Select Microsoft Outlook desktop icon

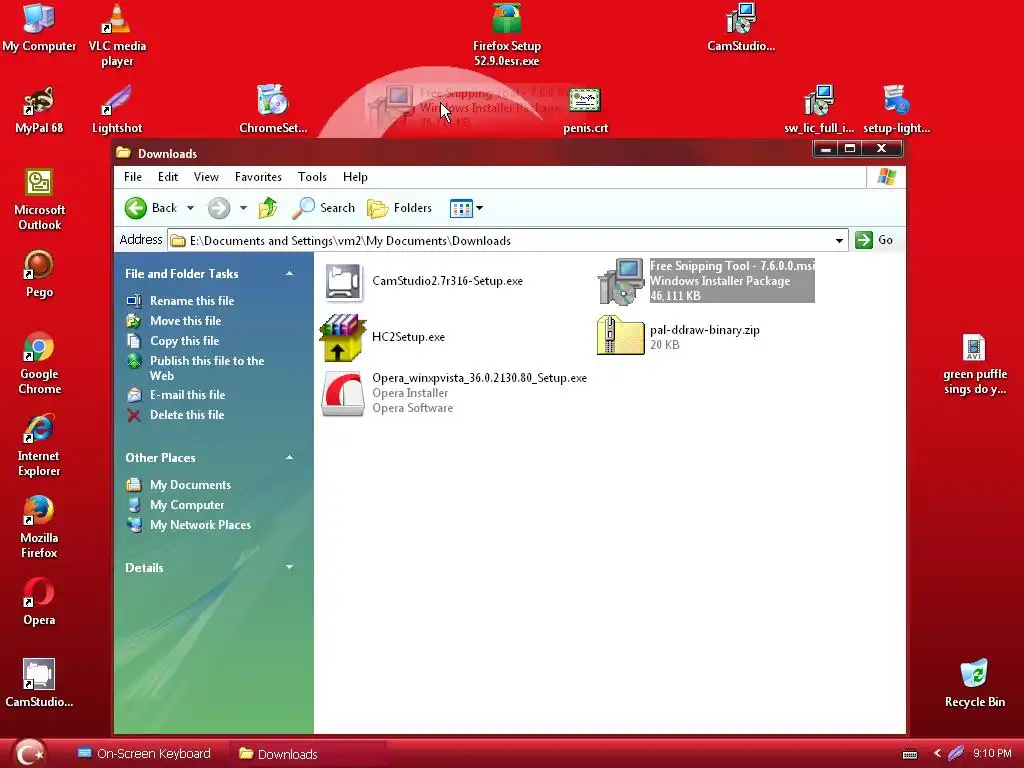[39, 200]
